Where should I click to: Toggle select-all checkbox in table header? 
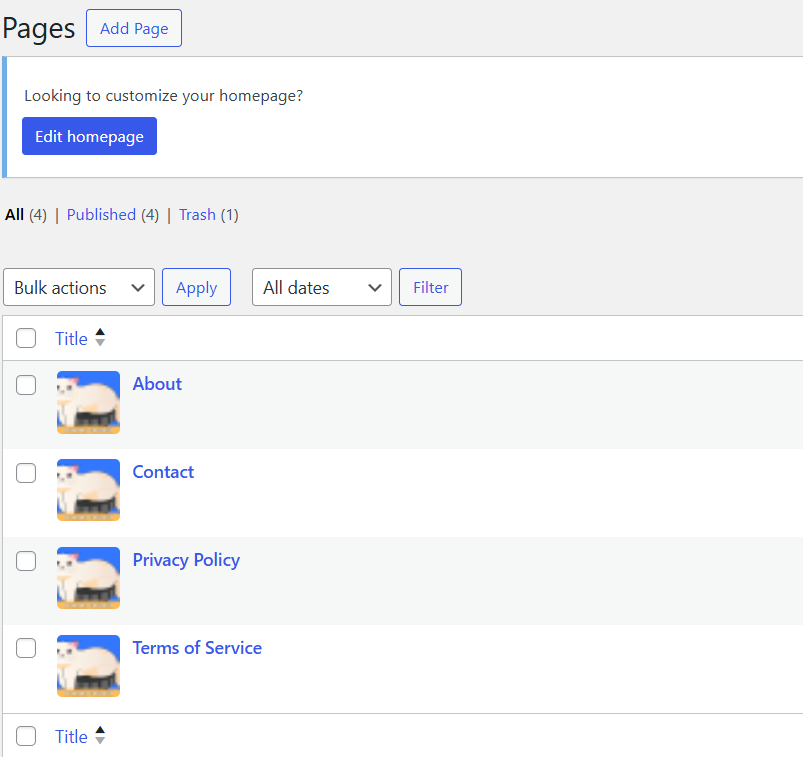[26, 338]
